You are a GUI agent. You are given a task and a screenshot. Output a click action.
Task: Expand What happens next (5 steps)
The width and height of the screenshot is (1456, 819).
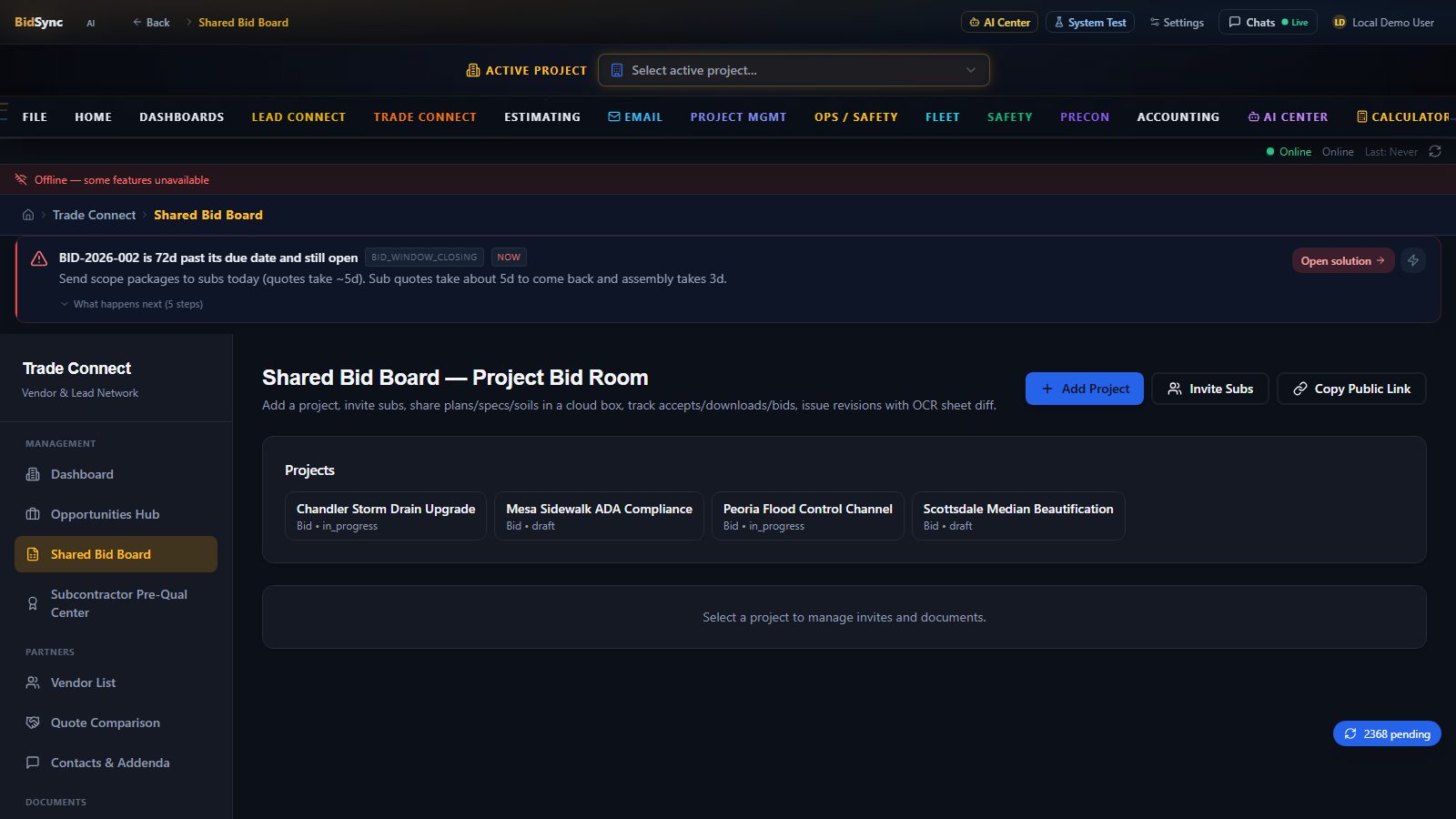point(132,304)
